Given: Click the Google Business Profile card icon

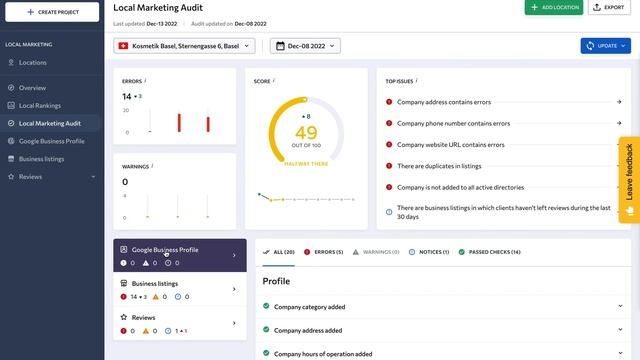Looking at the screenshot, I should point(124,249).
